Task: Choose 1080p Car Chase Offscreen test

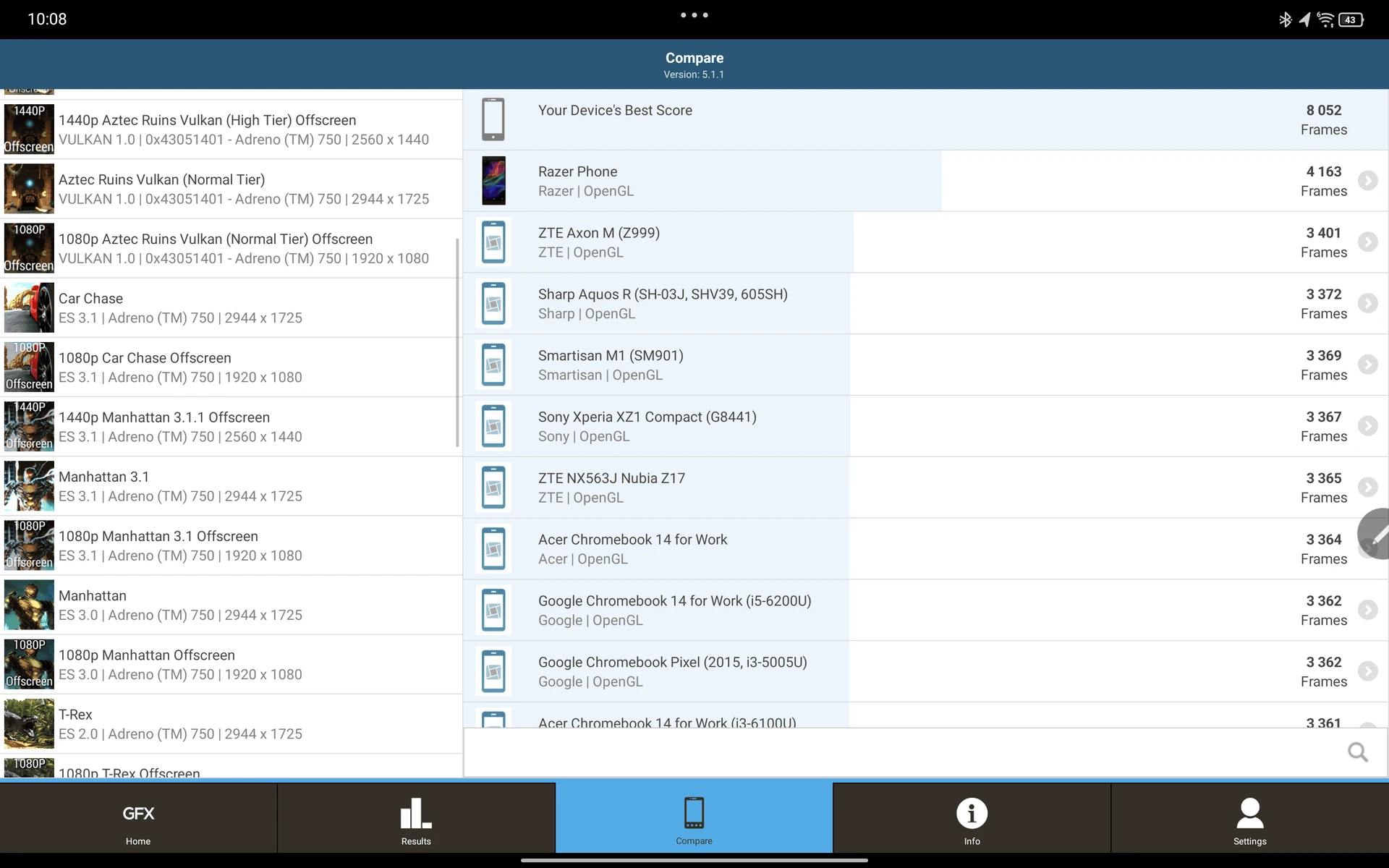Action: (231, 367)
